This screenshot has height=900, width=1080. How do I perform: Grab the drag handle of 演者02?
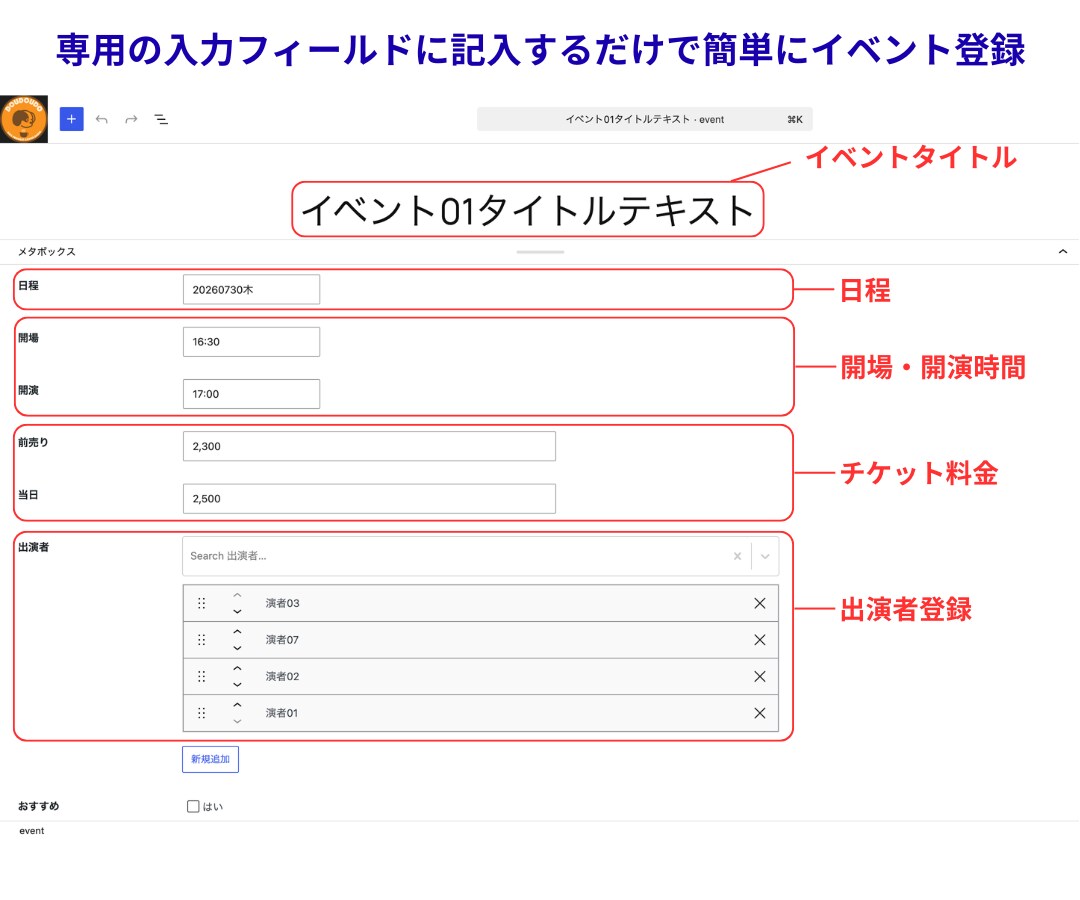coord(201,676)
